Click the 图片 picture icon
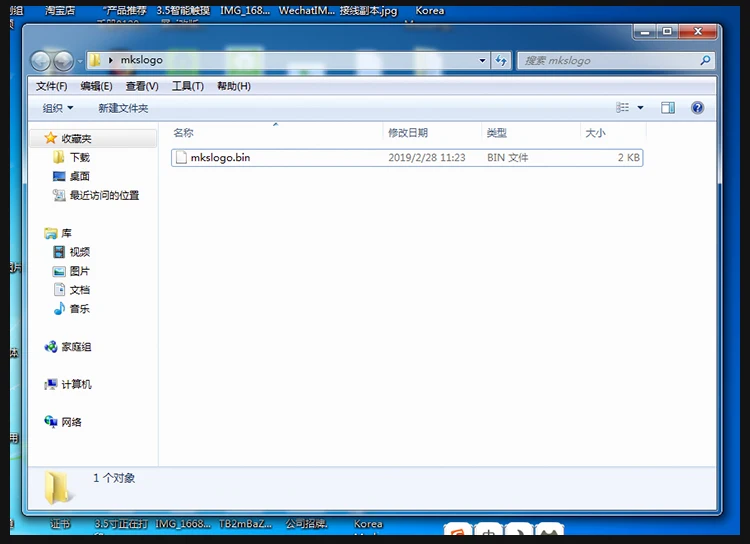 tap(59, 271)
